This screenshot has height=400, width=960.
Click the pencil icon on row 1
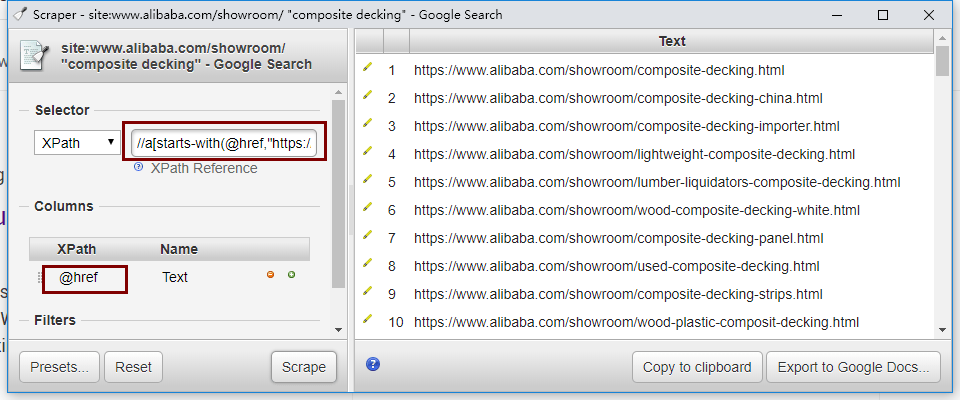point(367,70)
